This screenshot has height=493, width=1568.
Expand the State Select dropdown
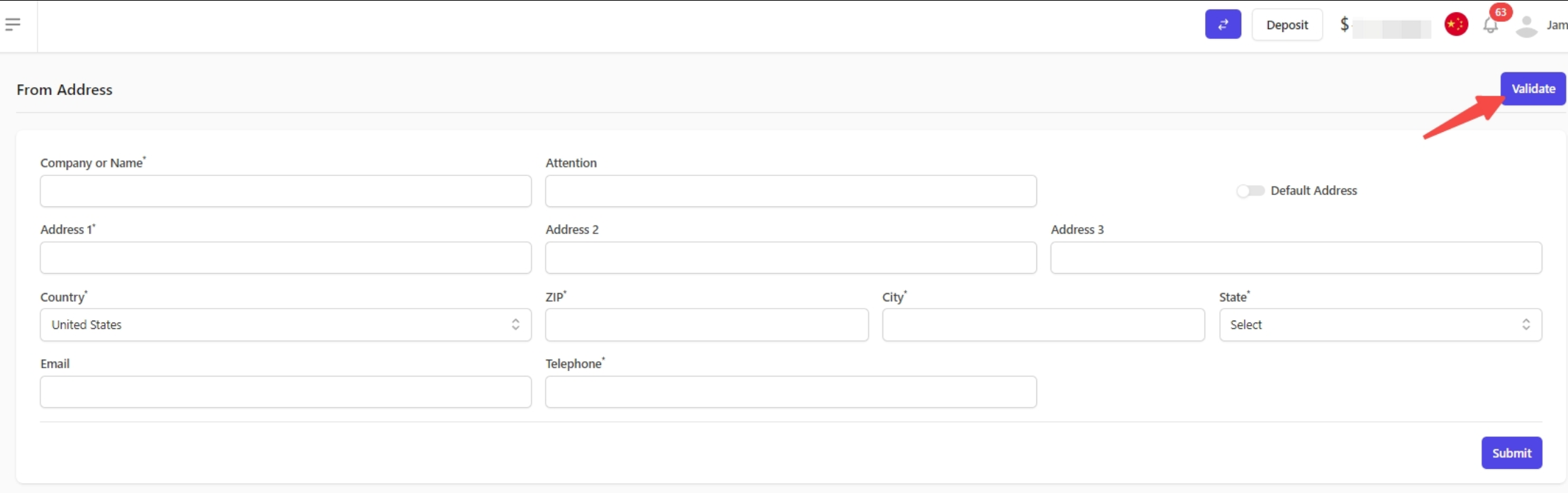[x=1380, y=325]
